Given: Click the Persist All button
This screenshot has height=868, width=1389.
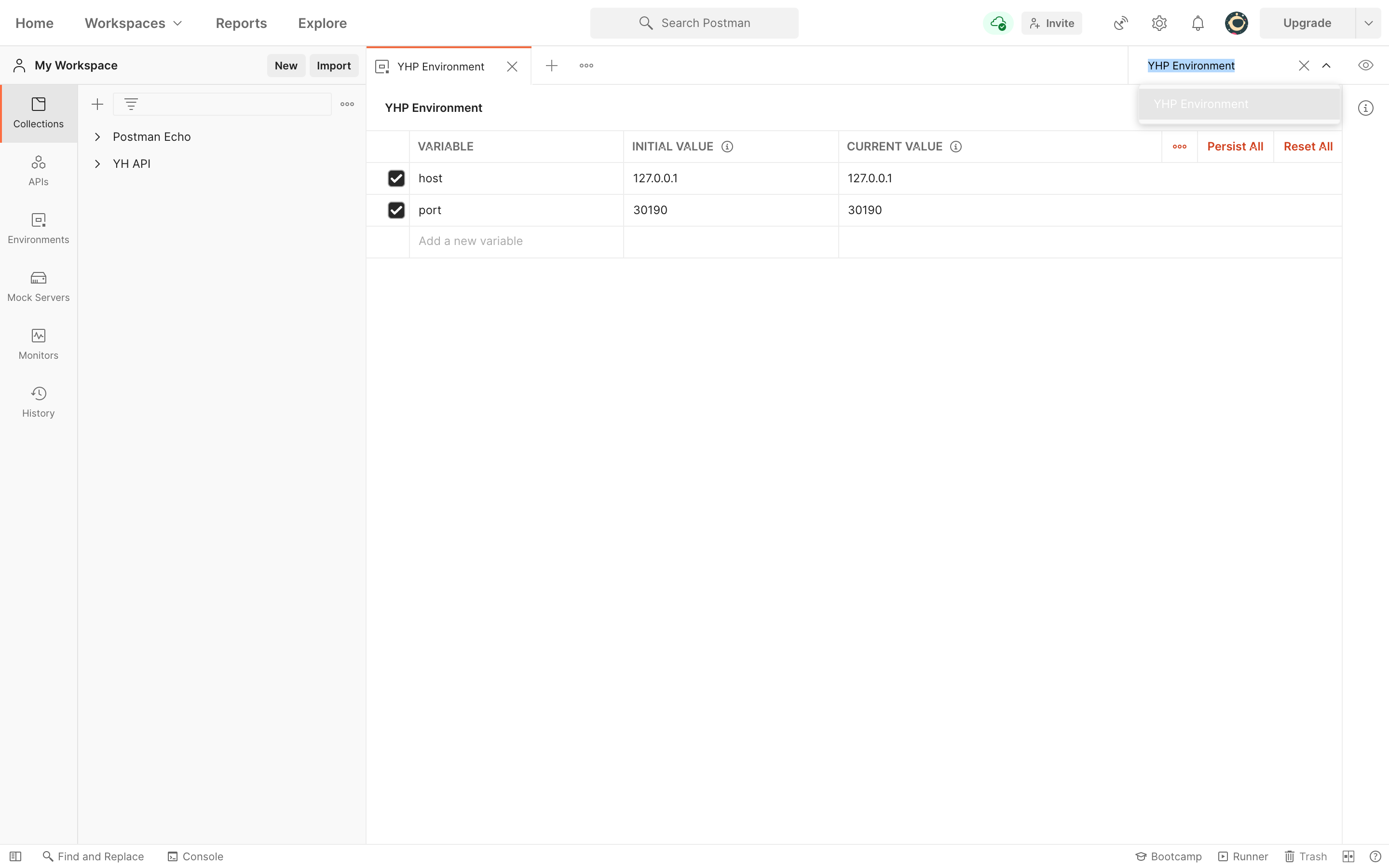Looking at the screenshot, I should [1236, 146].
